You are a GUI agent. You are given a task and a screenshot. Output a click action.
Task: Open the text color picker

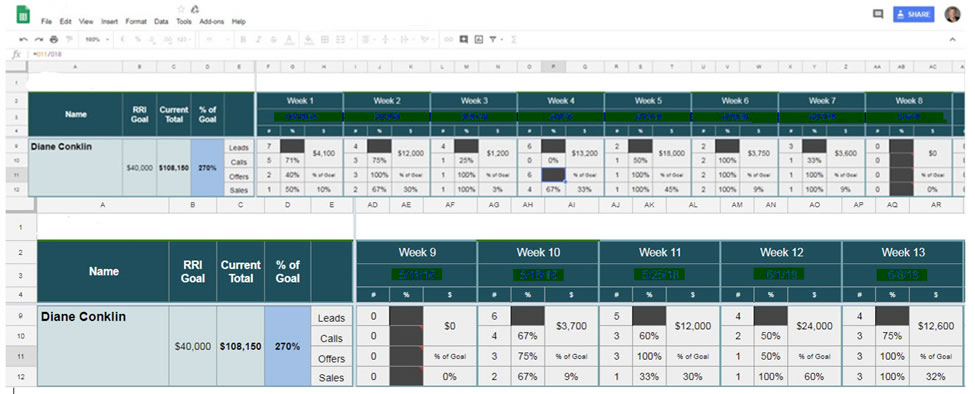(289, 39)
